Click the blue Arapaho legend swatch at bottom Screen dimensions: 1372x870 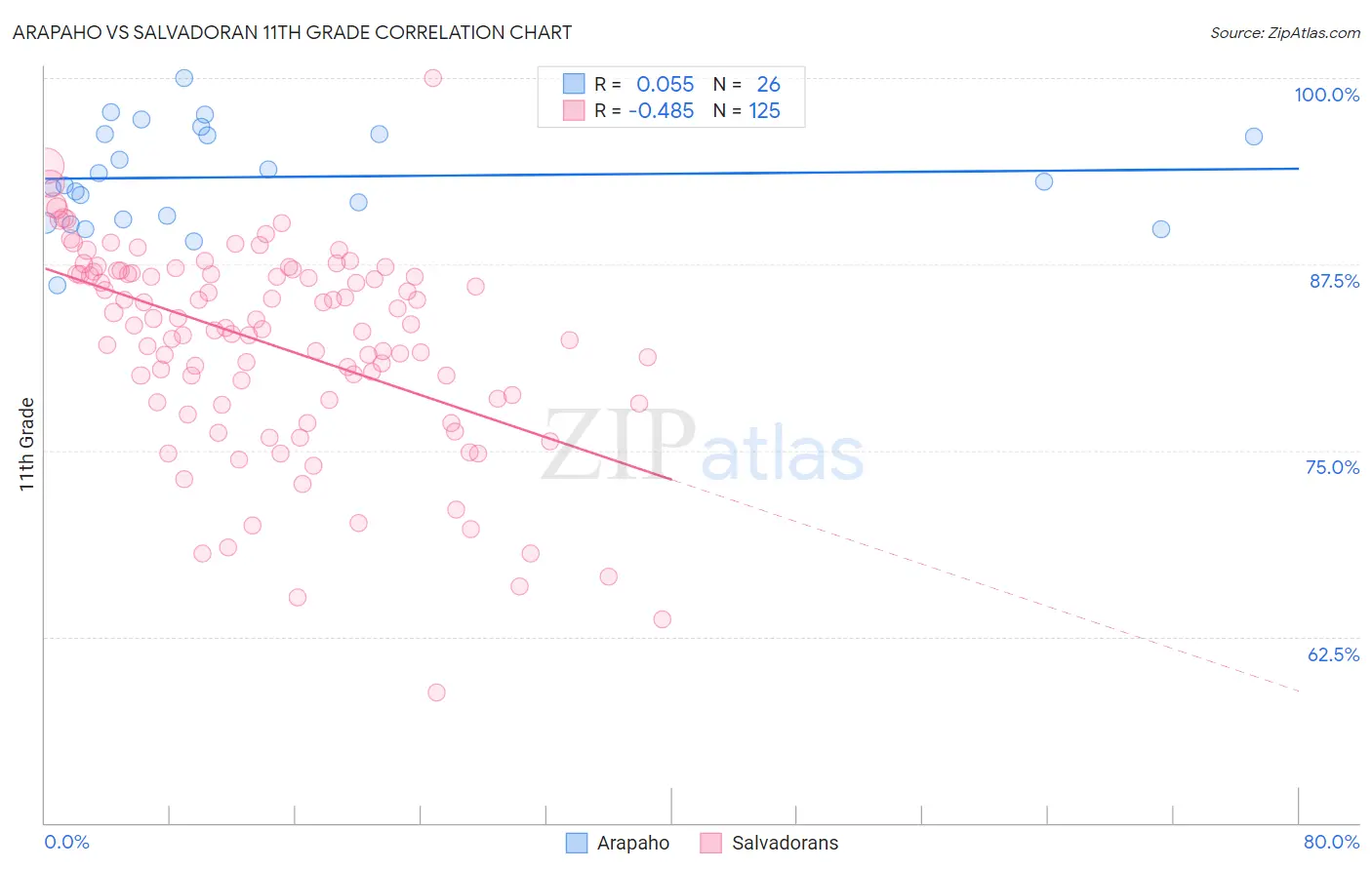[x=577, y=843]
